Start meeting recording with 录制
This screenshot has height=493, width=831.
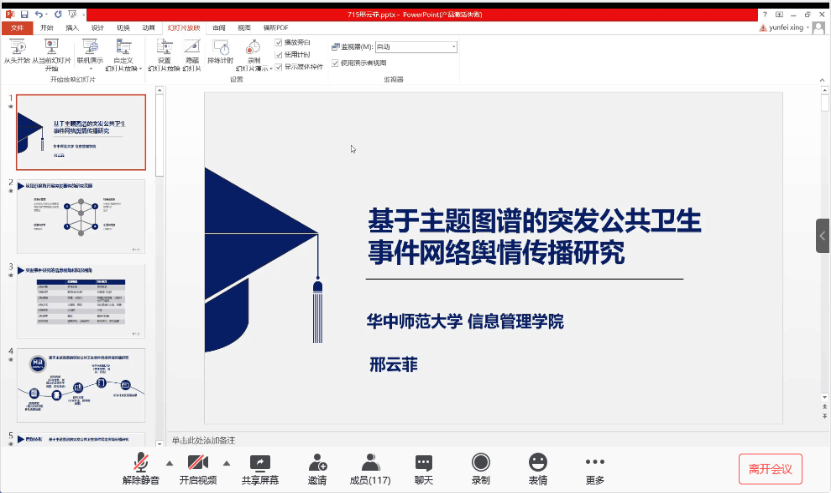pyautogui.click(x=480, y=462)
